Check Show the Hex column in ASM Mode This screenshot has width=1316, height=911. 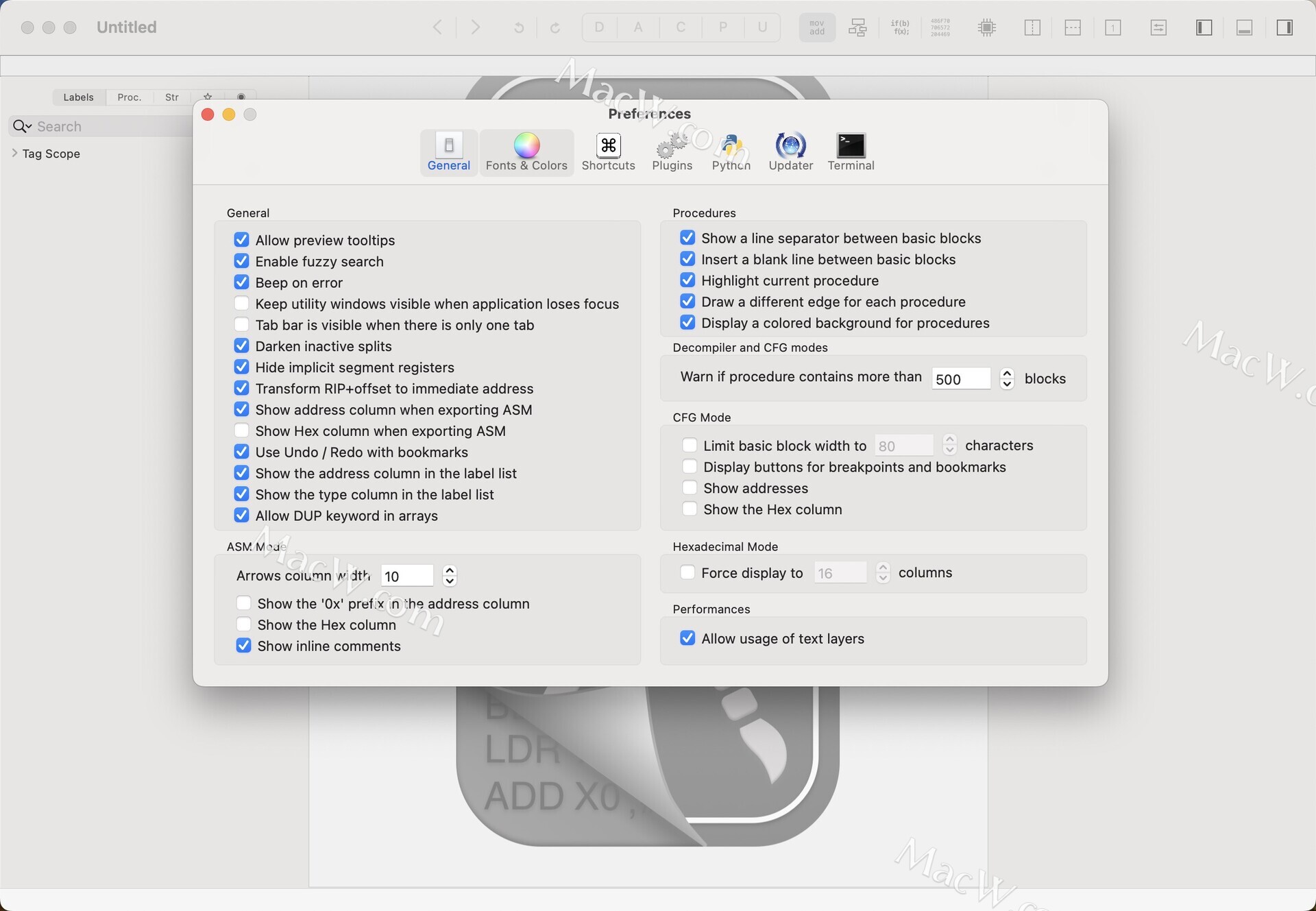tap(243, 624)
